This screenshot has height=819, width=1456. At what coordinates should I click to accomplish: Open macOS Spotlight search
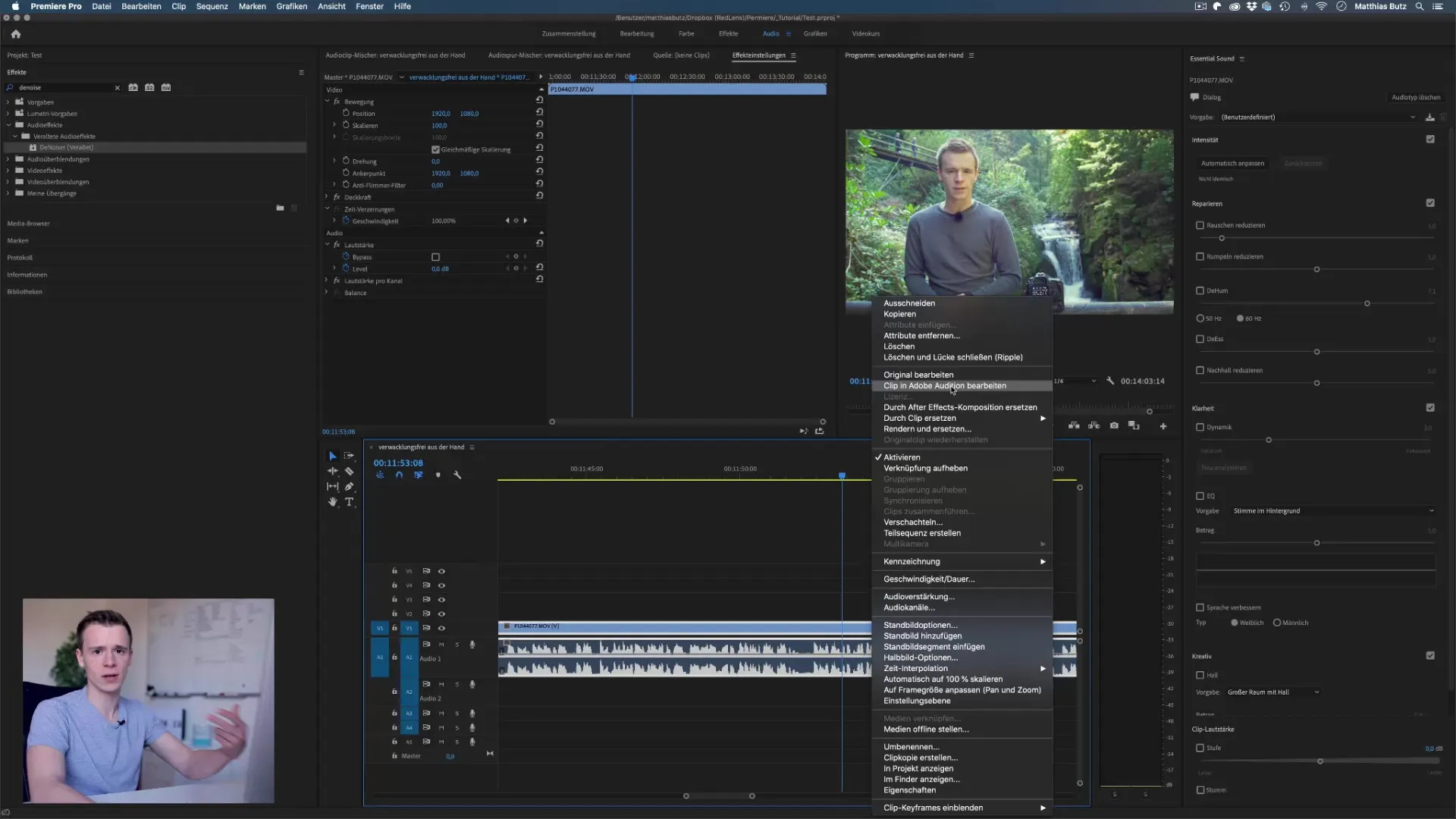[1419, 6]
